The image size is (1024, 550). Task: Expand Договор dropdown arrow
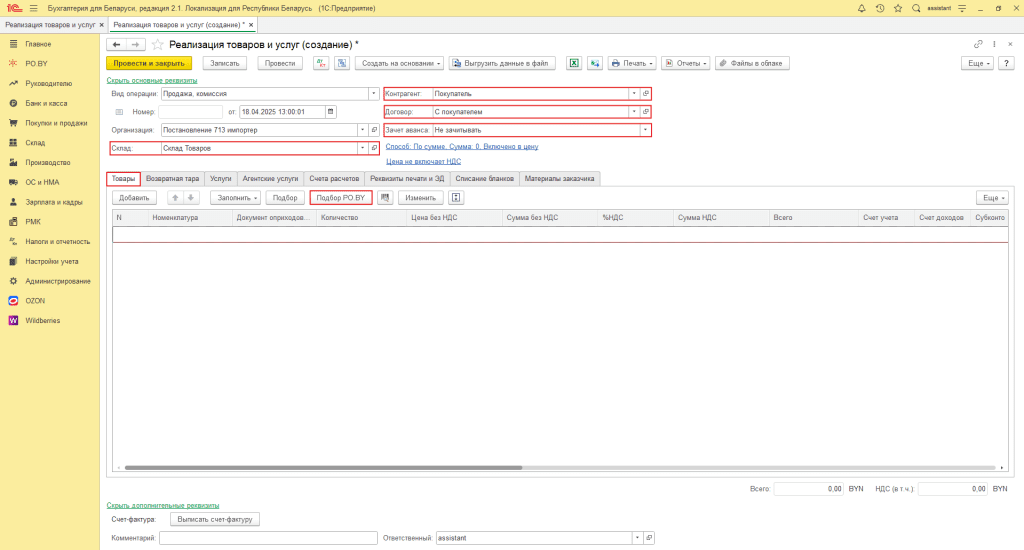pyautogui.click(x=634, y=112)
